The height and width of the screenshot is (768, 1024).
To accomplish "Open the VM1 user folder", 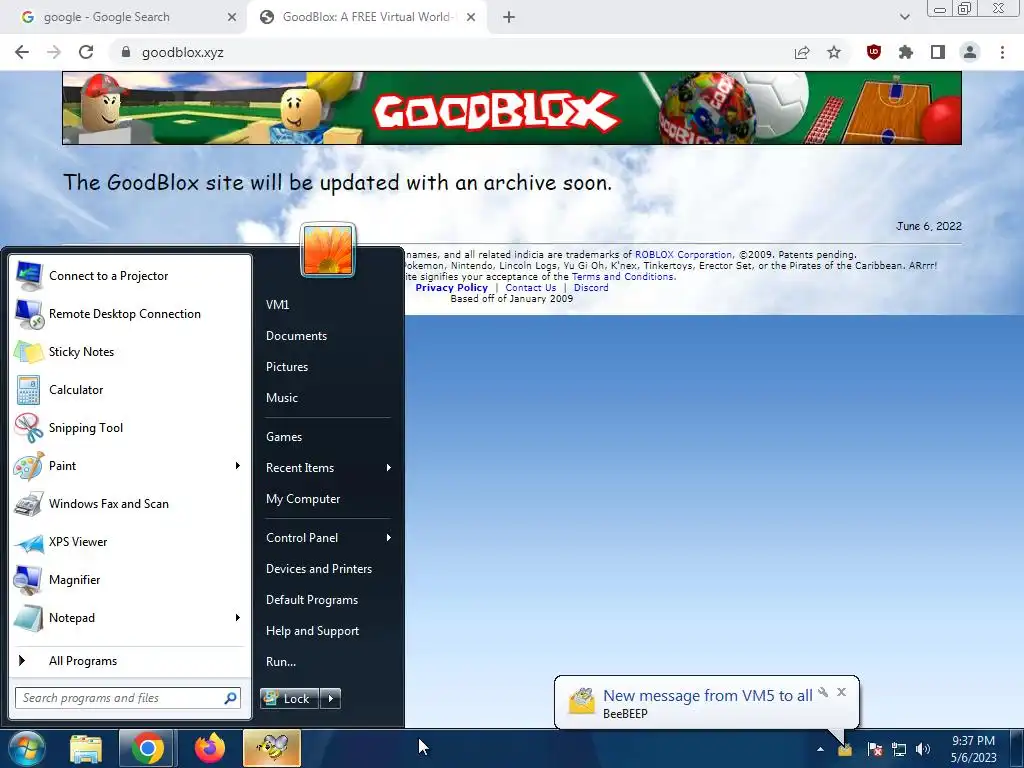I will tap(278, 305).
